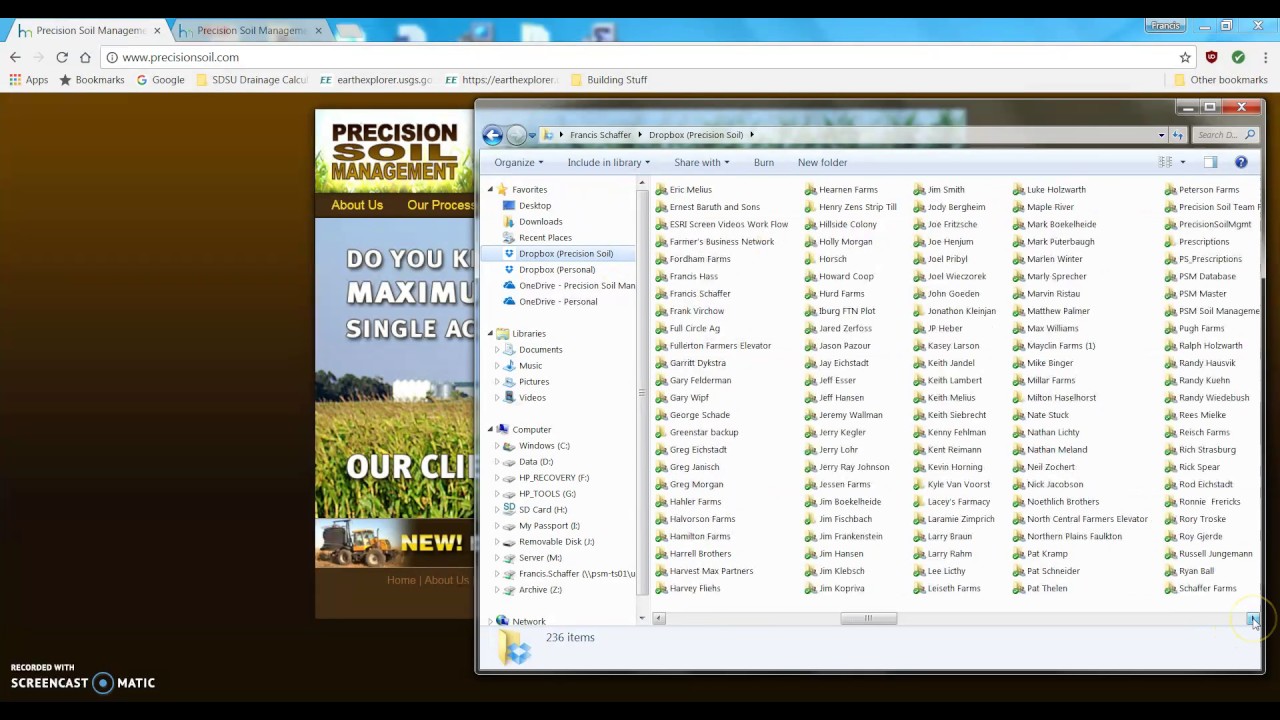This screenshot has height=720, width=1280.
Task: Open Apps shortcut in bookmarks bar
Action: coord(29,80)
